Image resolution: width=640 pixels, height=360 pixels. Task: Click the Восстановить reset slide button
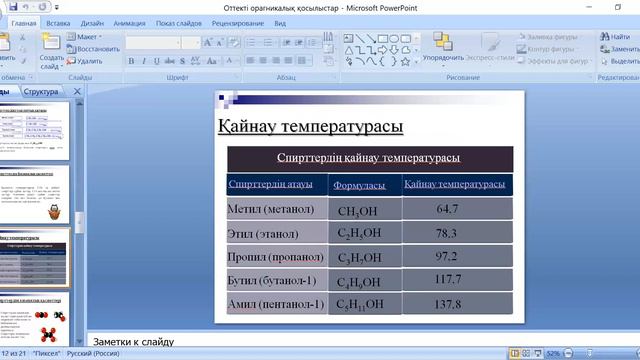click(x=93, y=49)
